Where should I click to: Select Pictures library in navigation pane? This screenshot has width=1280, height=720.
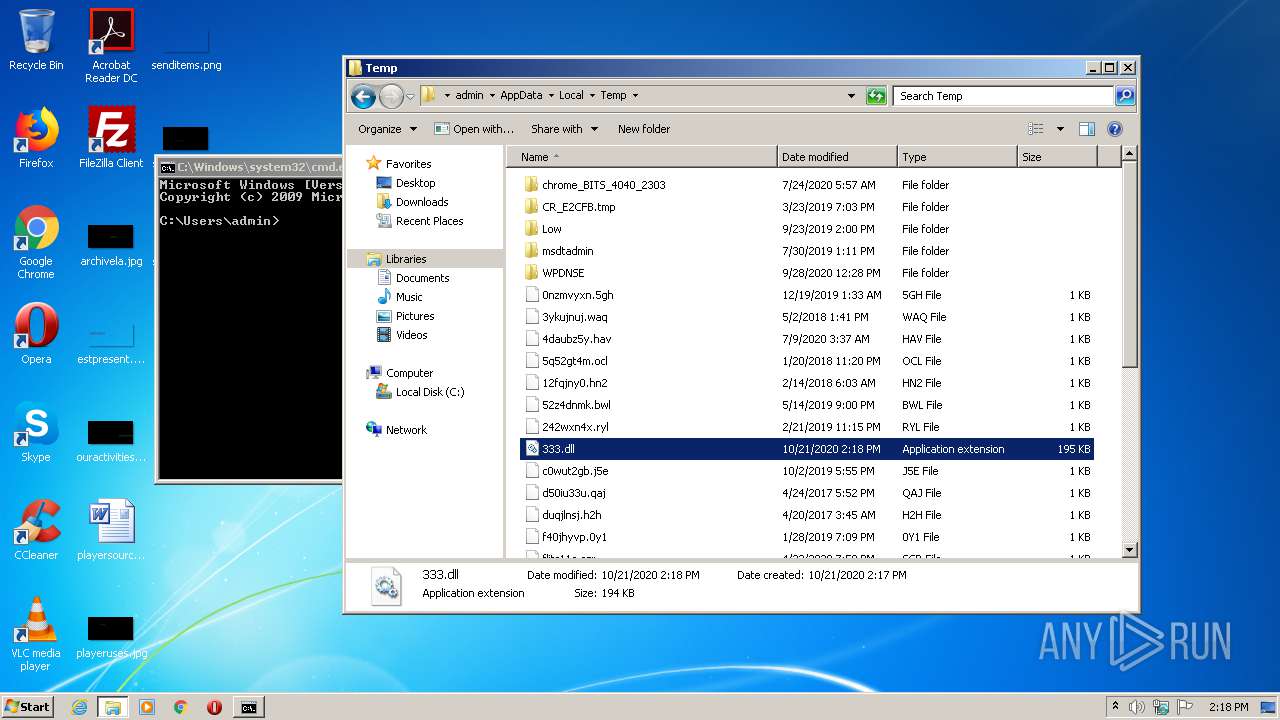tap(406, 316)
